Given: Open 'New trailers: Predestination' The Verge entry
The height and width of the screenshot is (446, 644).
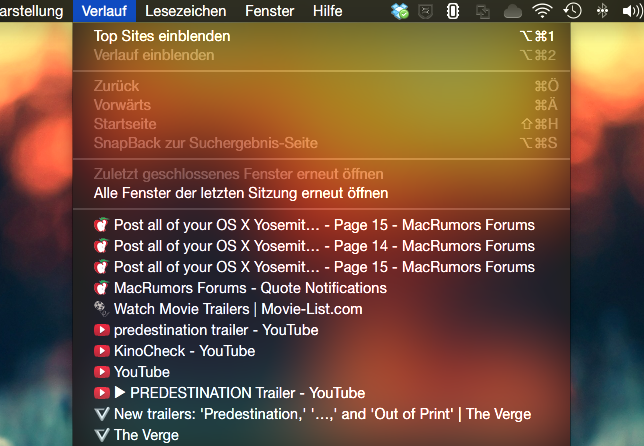Looking at the screenshot, I should (322, 414).
